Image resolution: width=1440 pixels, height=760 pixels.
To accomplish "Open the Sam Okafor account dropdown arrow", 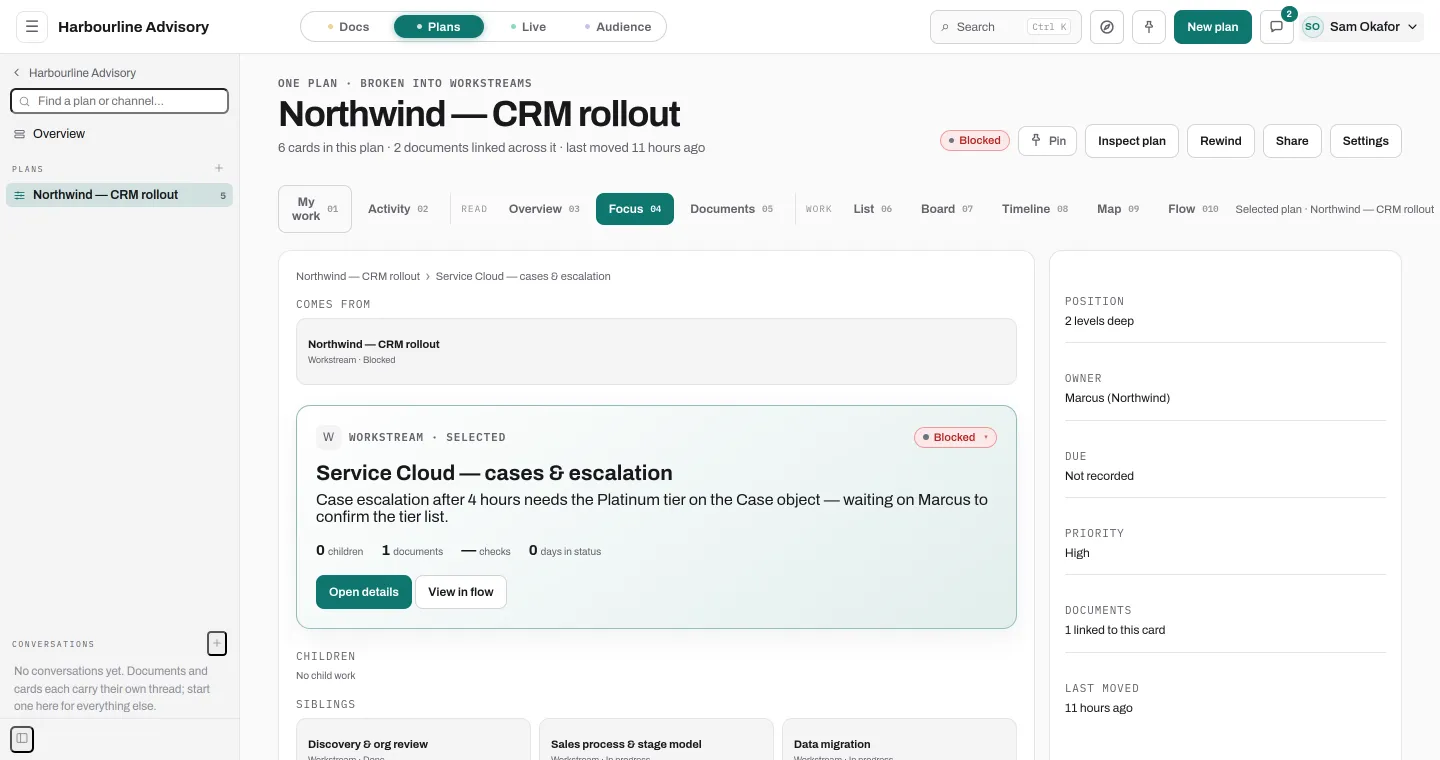I will [x=1413, y=27].
